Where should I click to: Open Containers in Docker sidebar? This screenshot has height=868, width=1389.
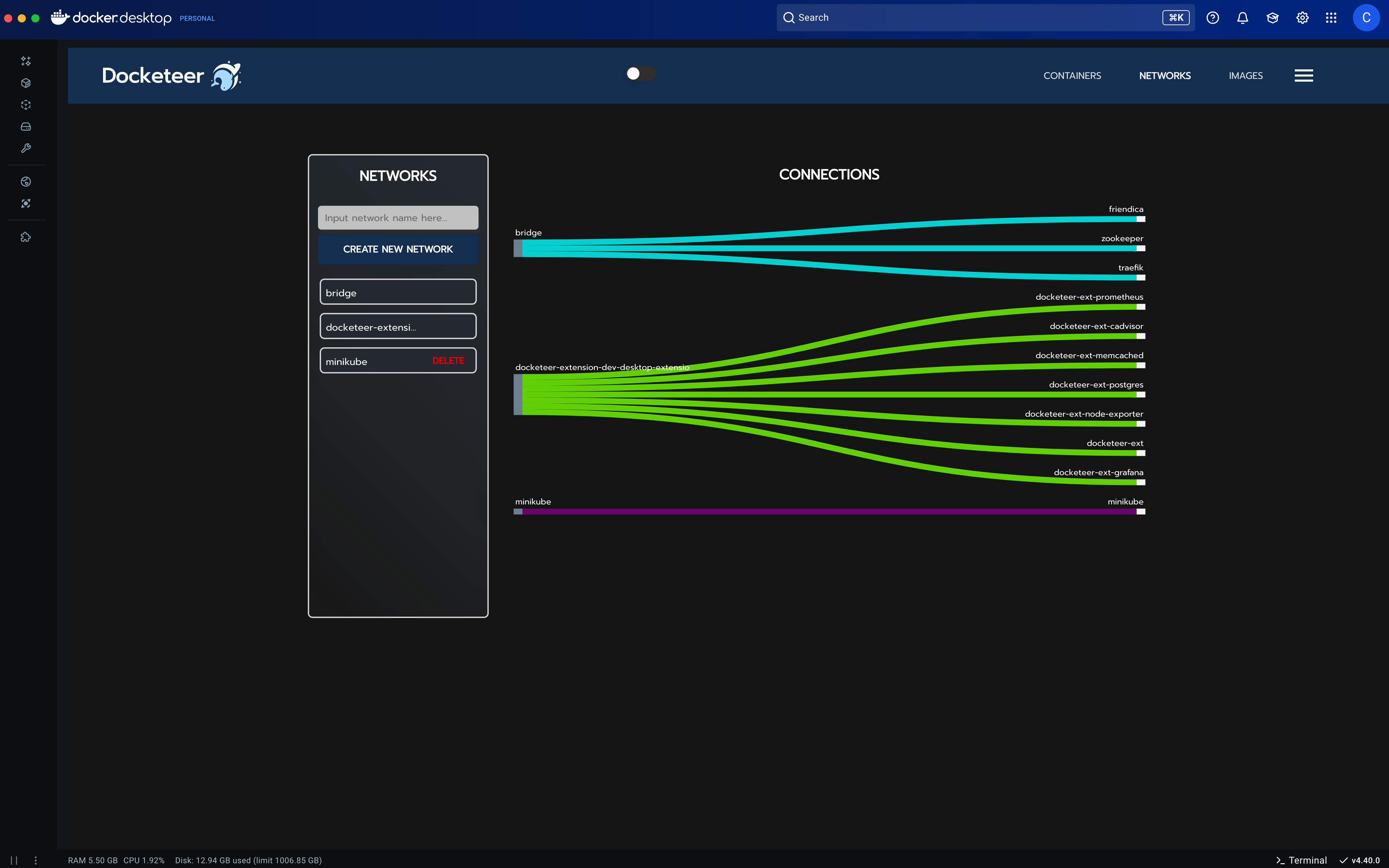click(26, 83)
